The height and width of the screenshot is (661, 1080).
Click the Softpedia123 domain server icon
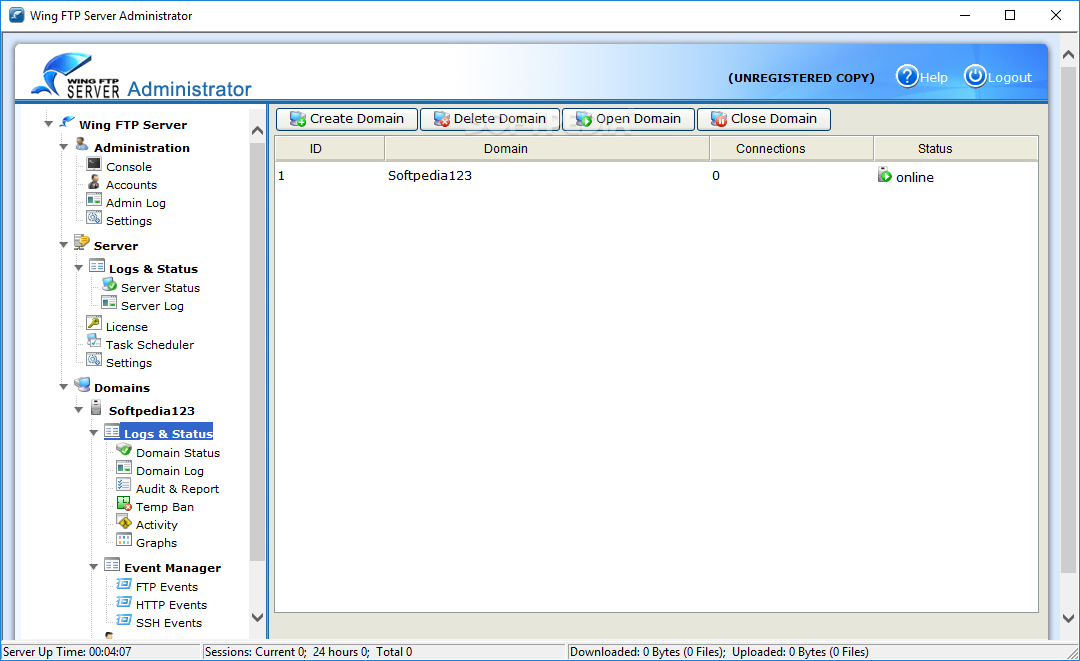[x=96, y=408]
